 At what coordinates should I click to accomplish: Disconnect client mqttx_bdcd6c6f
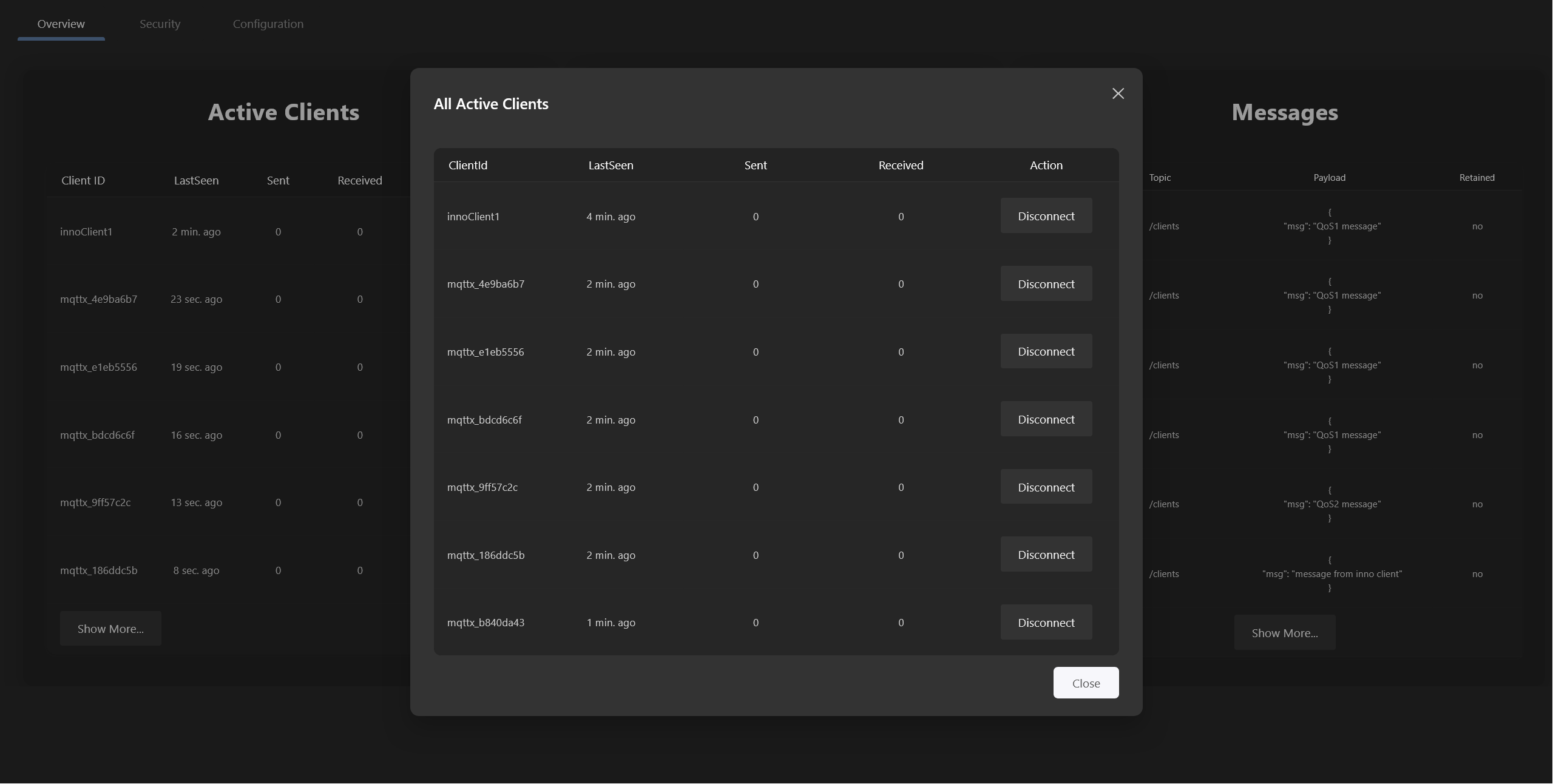coord(1046,419)
